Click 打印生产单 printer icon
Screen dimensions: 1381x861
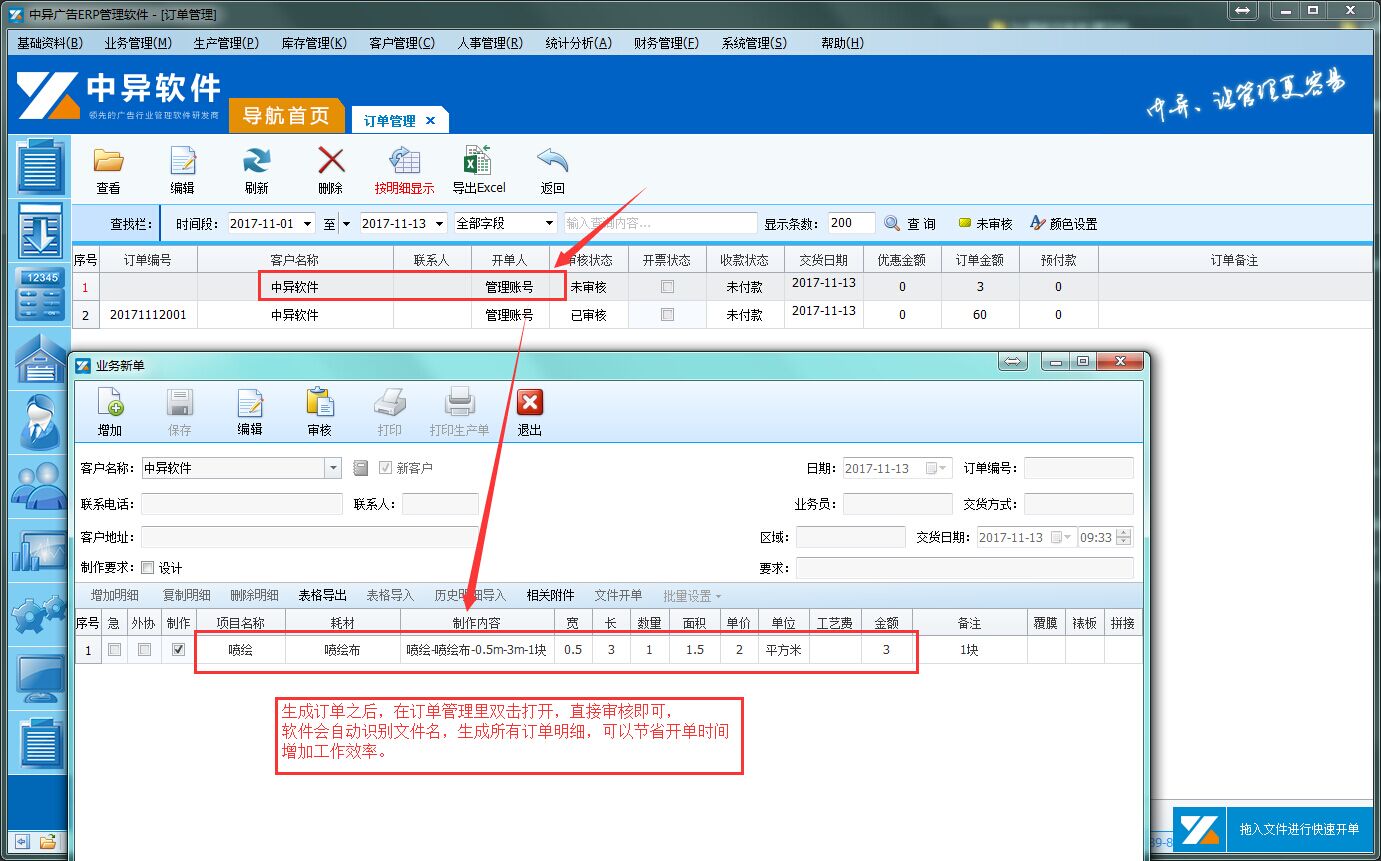pos(459,403)
